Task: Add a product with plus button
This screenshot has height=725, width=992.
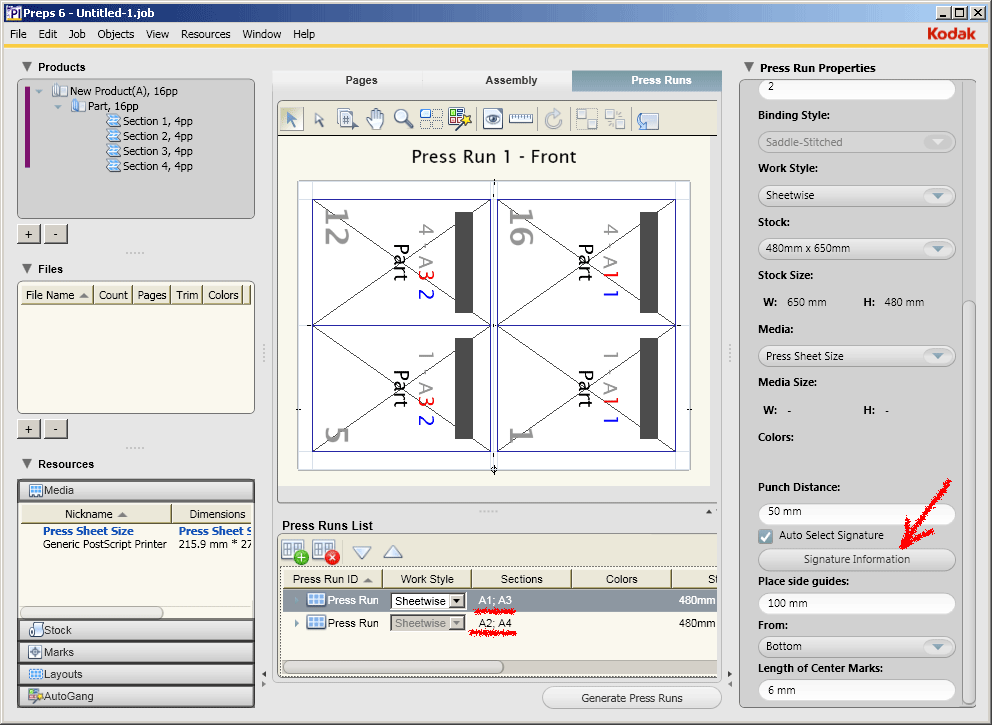Action: (x=28, y=234)
